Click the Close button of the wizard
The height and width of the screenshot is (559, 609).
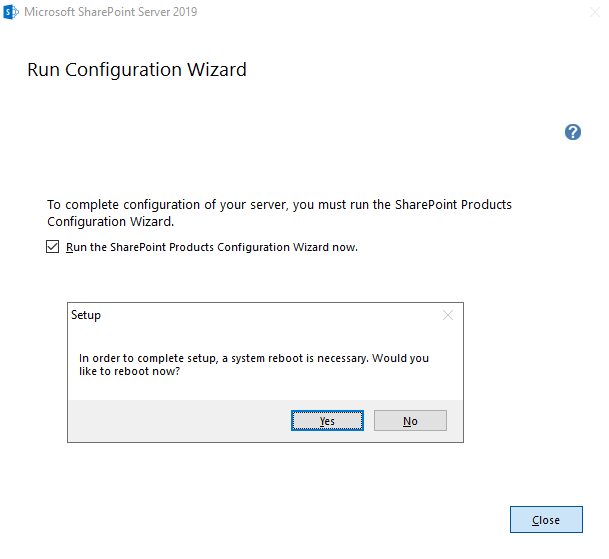pyautogui.click(x=546, y=520)
